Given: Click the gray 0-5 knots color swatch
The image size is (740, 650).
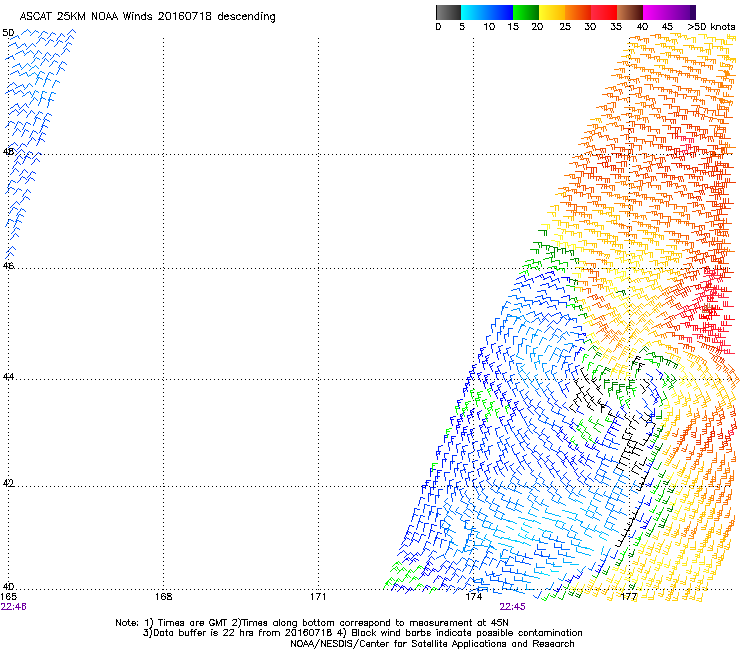Looking at the screenshot, I should click(448, 12).
